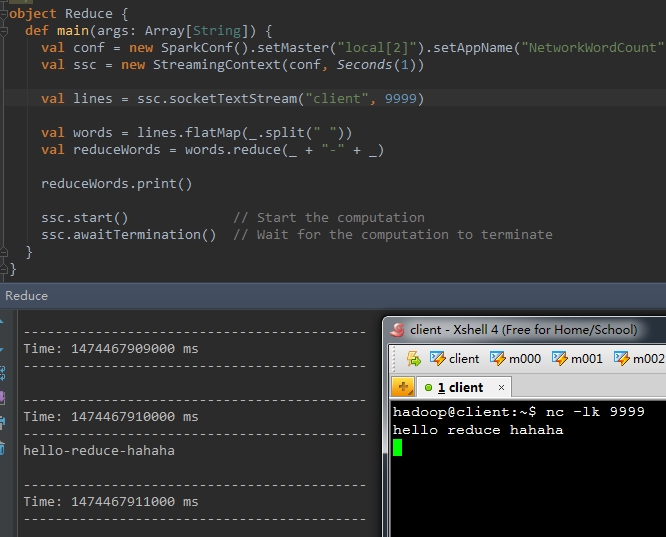
Task: Open the m002 session shortcut in Xshell
Action: [639, 359]
